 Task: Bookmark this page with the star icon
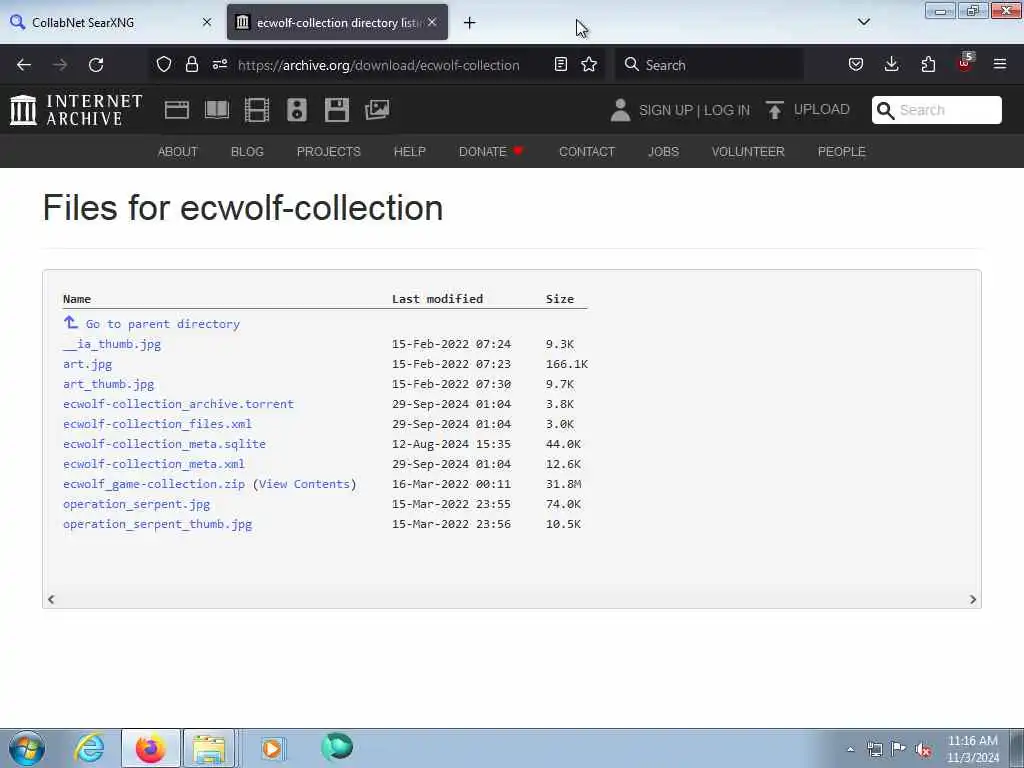[x=589, y=64]
